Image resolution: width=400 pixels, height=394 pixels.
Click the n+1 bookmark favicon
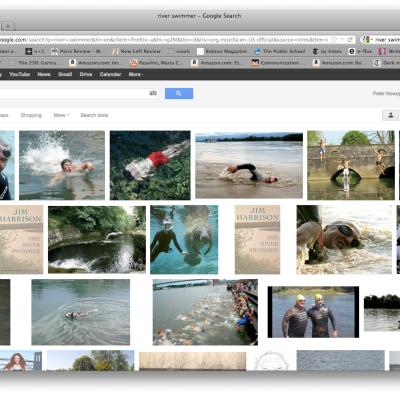point(29,51)
